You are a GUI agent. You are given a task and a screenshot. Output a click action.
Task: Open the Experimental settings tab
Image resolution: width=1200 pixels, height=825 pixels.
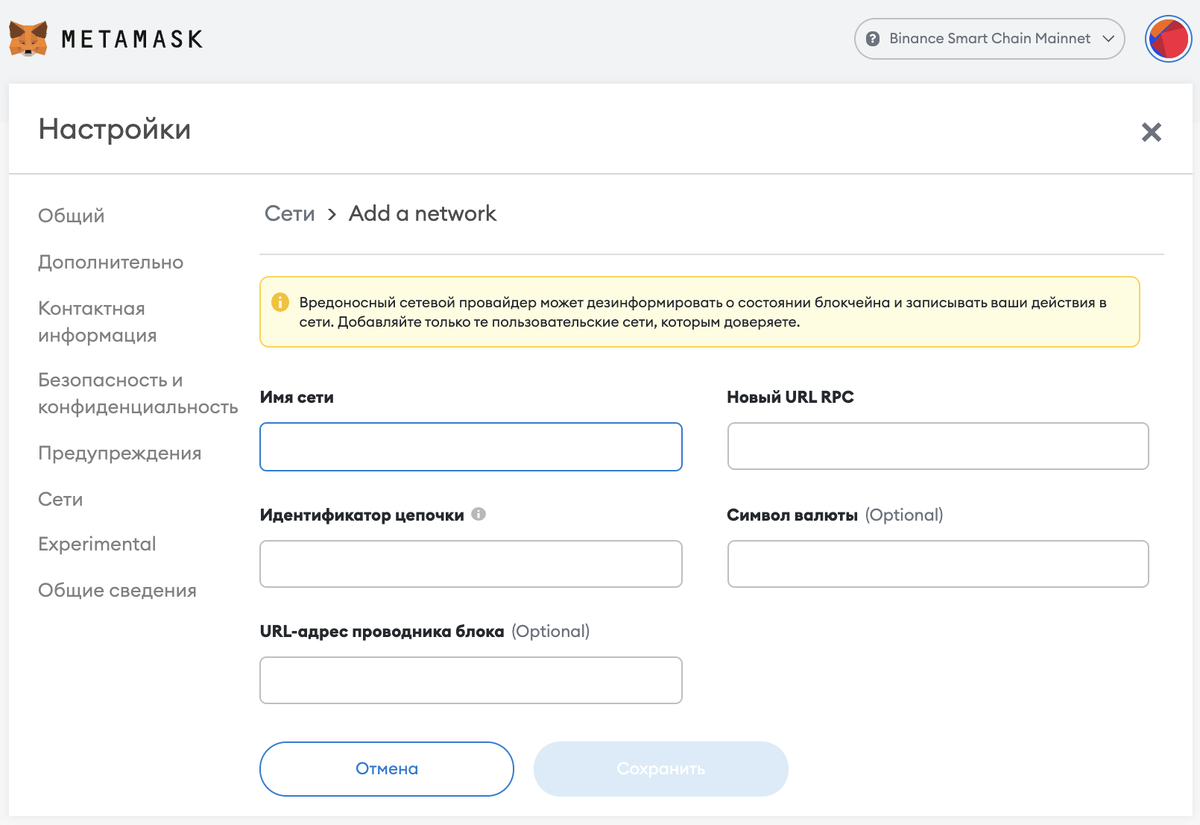97,544
